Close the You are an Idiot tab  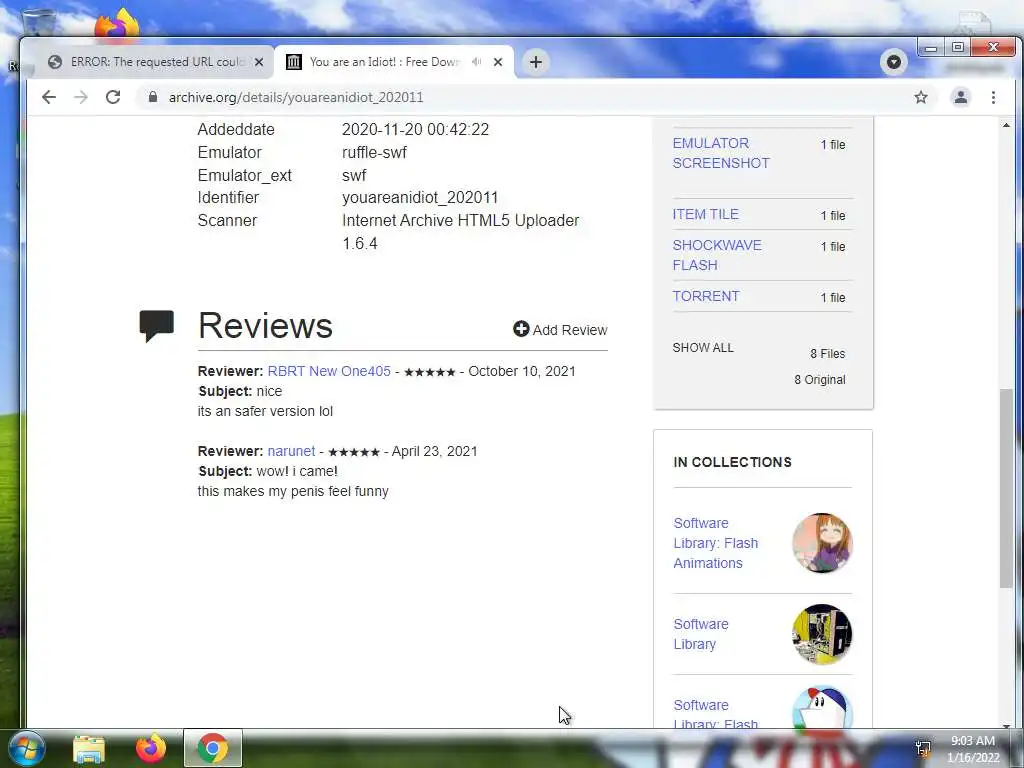click(498, 62)
